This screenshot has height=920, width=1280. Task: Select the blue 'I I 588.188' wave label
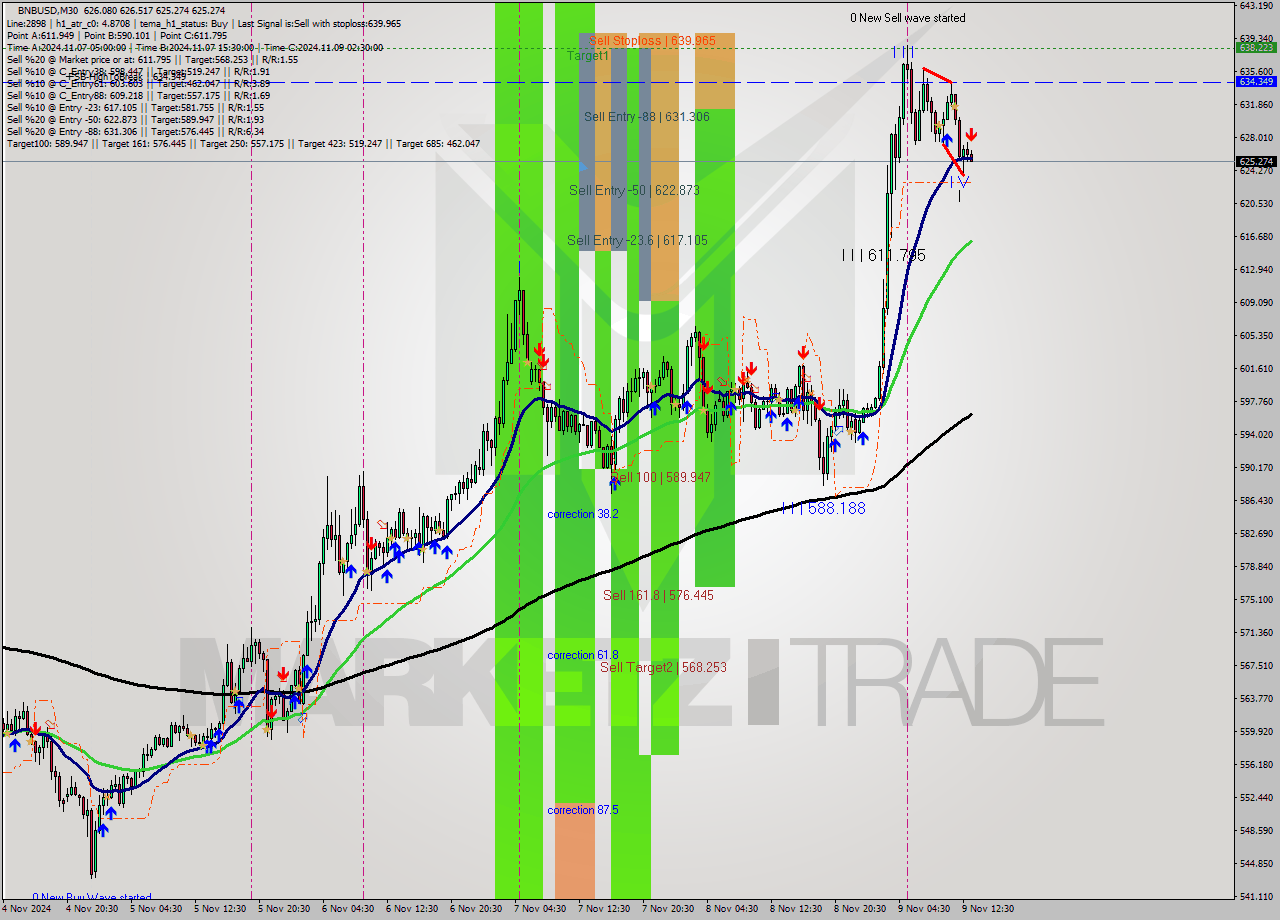coord(824,509)
